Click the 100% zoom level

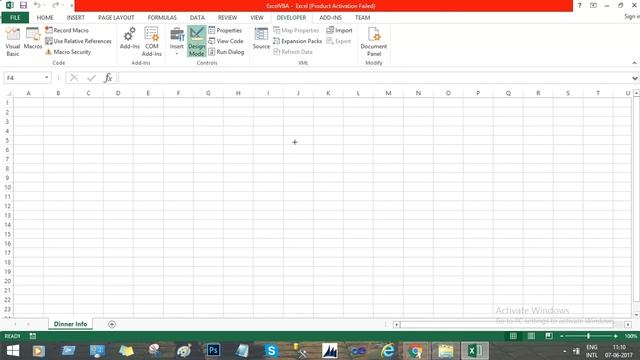[x=630, y=336]
